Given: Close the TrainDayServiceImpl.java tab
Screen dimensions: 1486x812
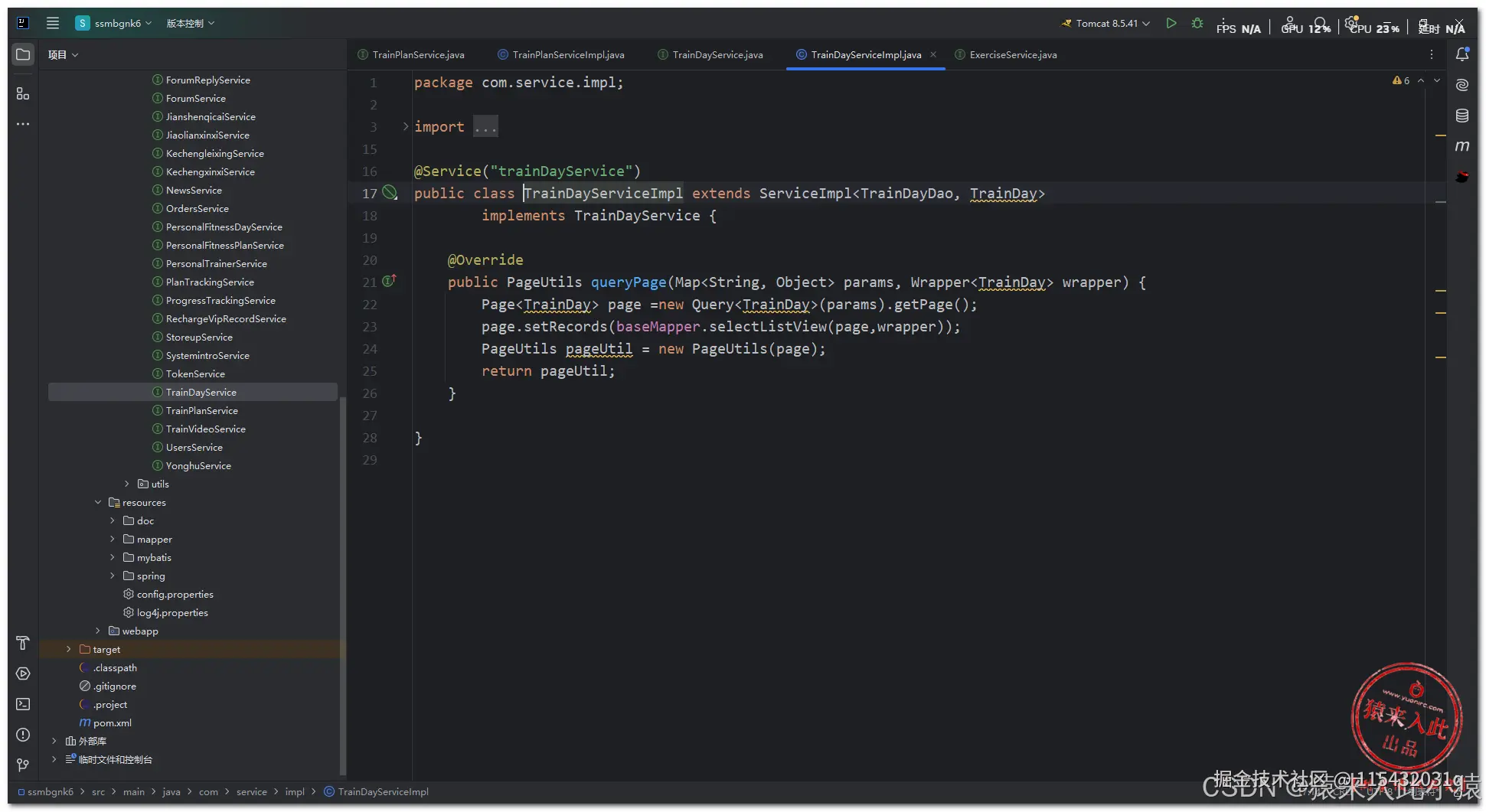Looking at the screenshot, I should pos(933,55).
